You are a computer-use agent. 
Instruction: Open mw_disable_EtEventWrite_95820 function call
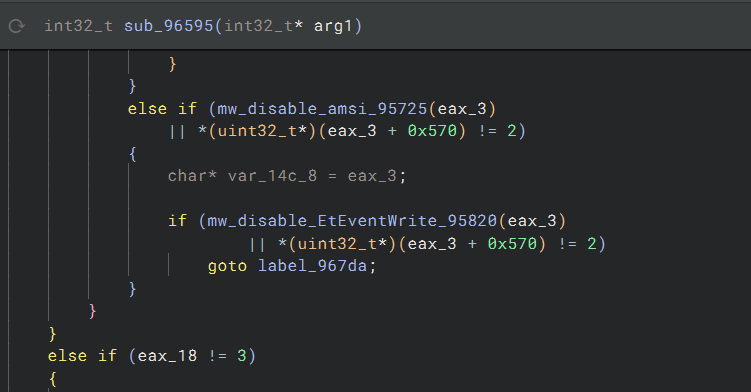[x=352, y=221]
